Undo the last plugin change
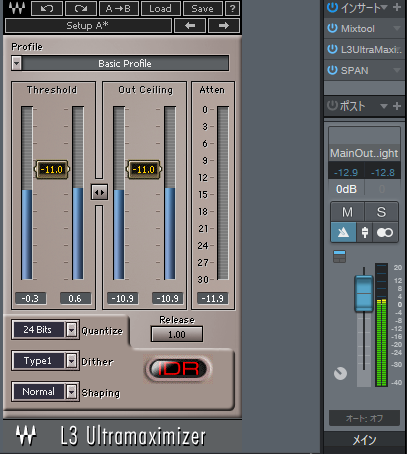 pos(47,8)
